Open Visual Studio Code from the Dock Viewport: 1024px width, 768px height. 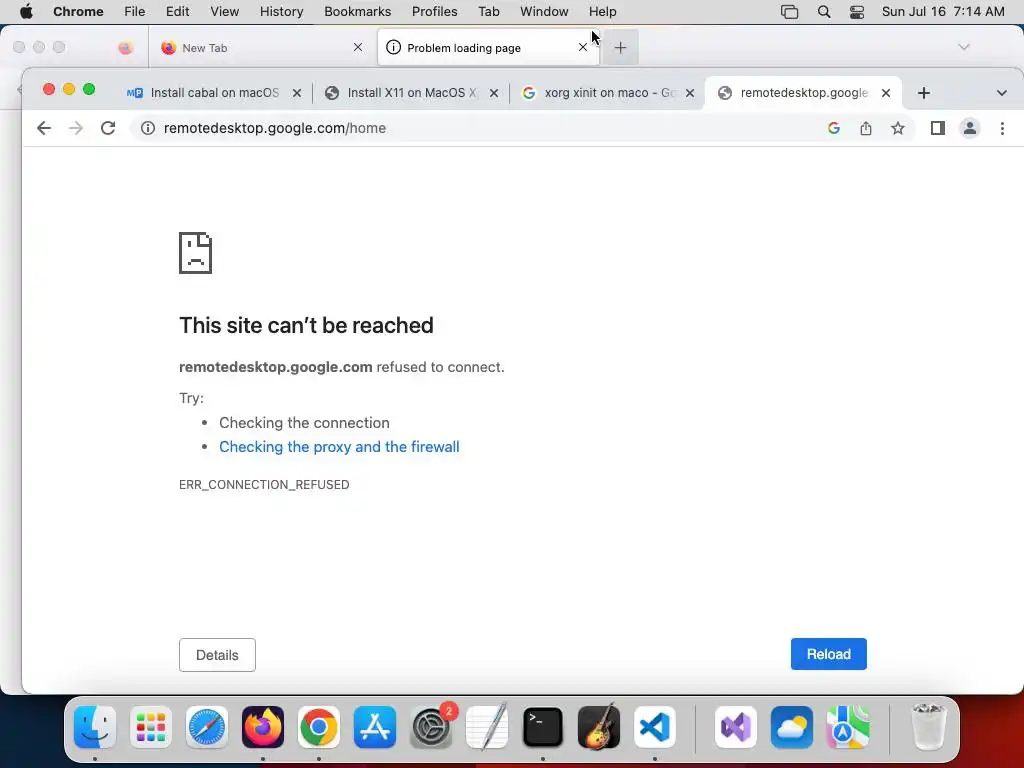[x=655, y=727]
